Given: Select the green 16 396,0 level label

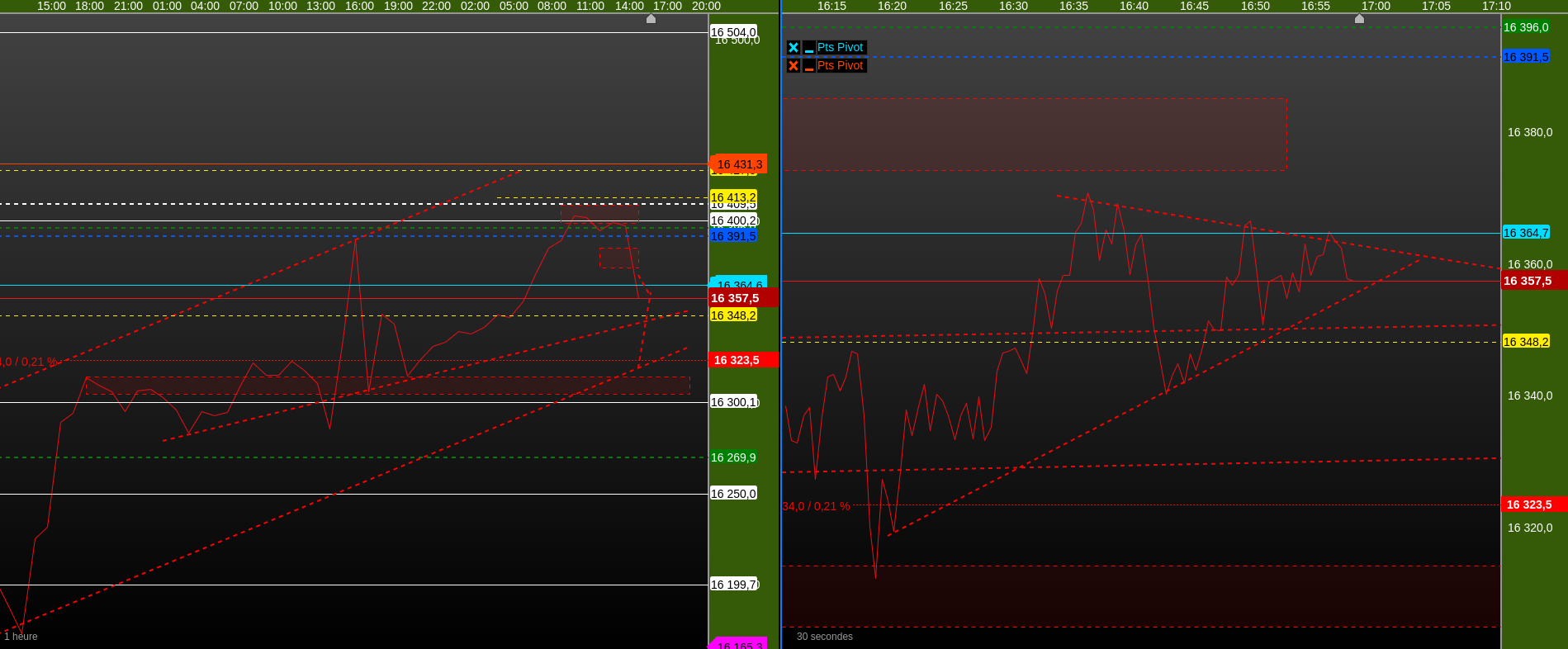Looking at the screenshot, I should 1526,27.
